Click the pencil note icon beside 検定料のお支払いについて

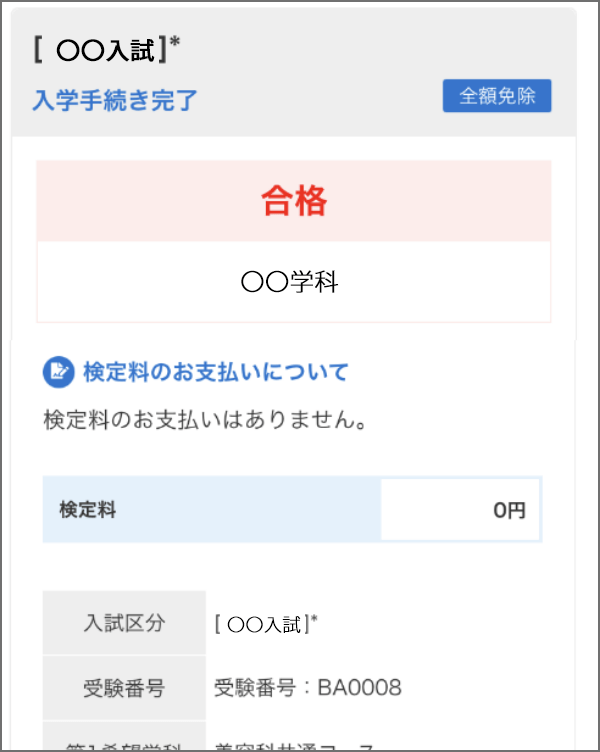(59, 373)
